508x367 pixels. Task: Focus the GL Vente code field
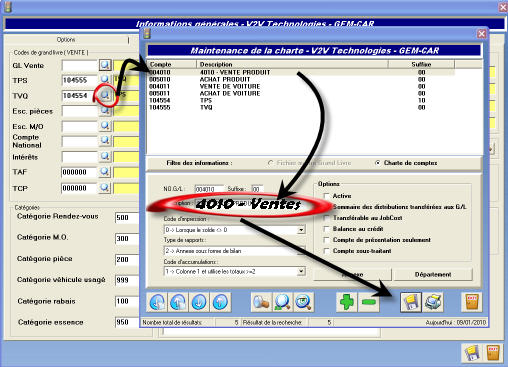click(x=79, y=65)
